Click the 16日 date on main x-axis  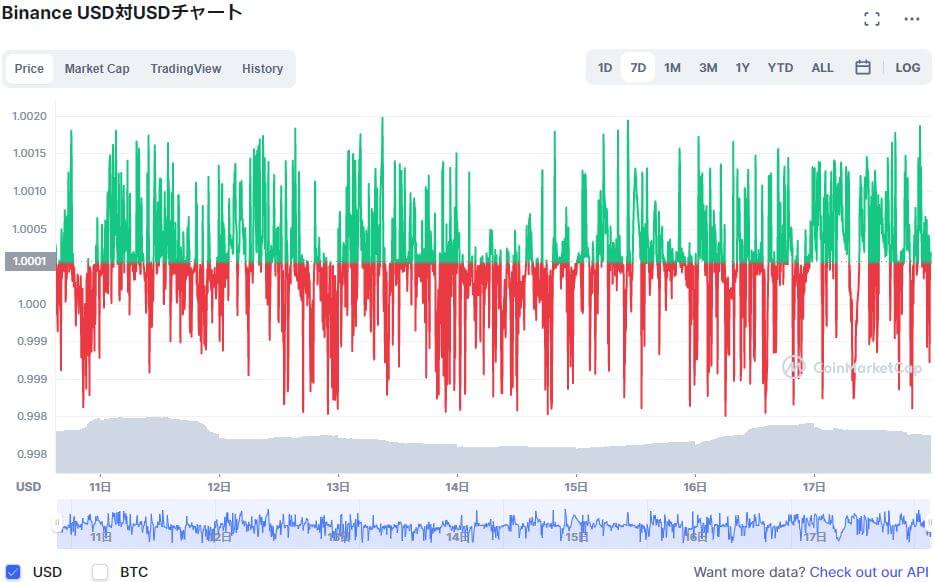pyautogui.click(x=695, y=487)
